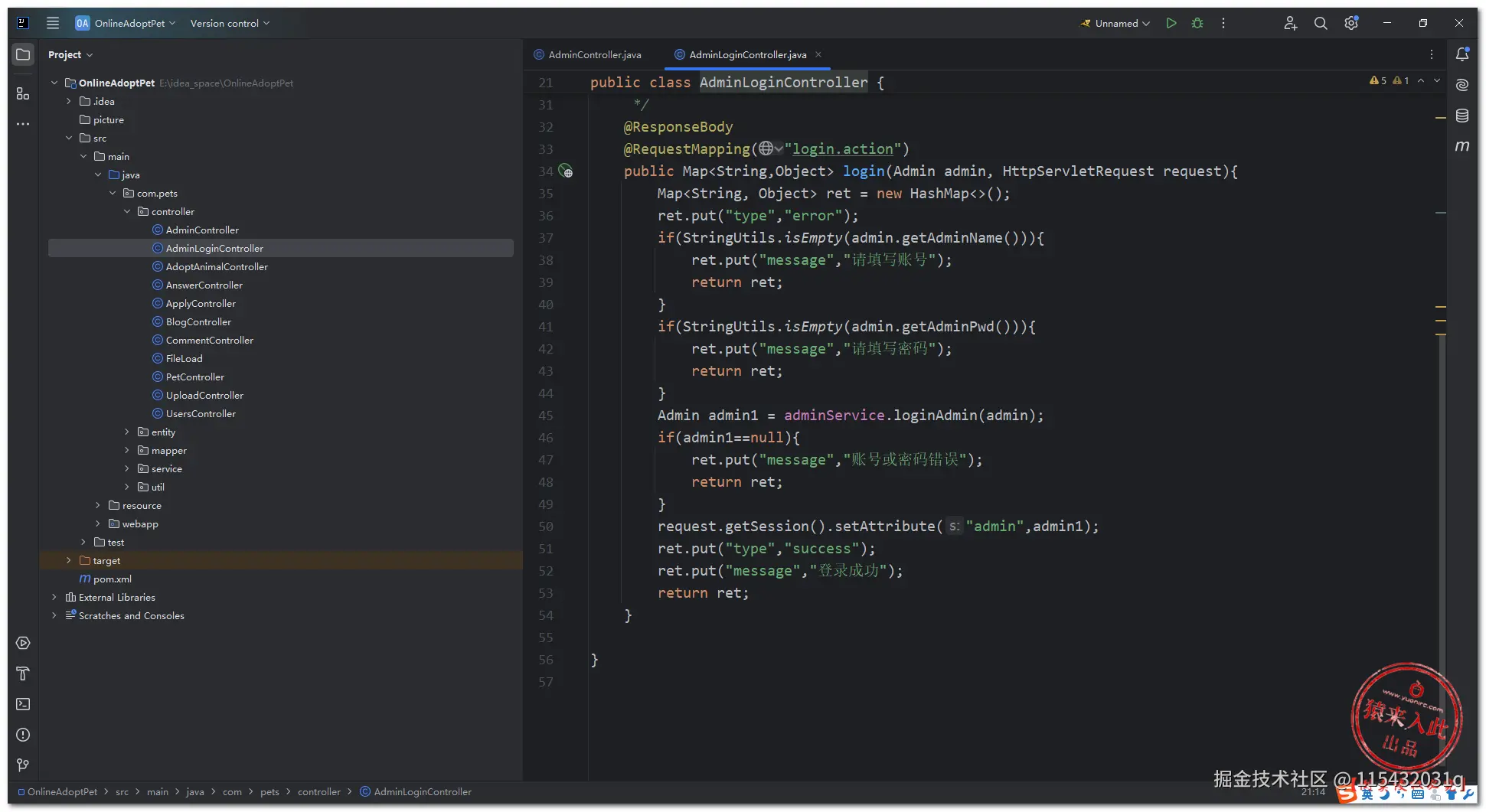Open the Project view dropdown
Screen dimensions: 1486x812
click(x=70, y=54)
